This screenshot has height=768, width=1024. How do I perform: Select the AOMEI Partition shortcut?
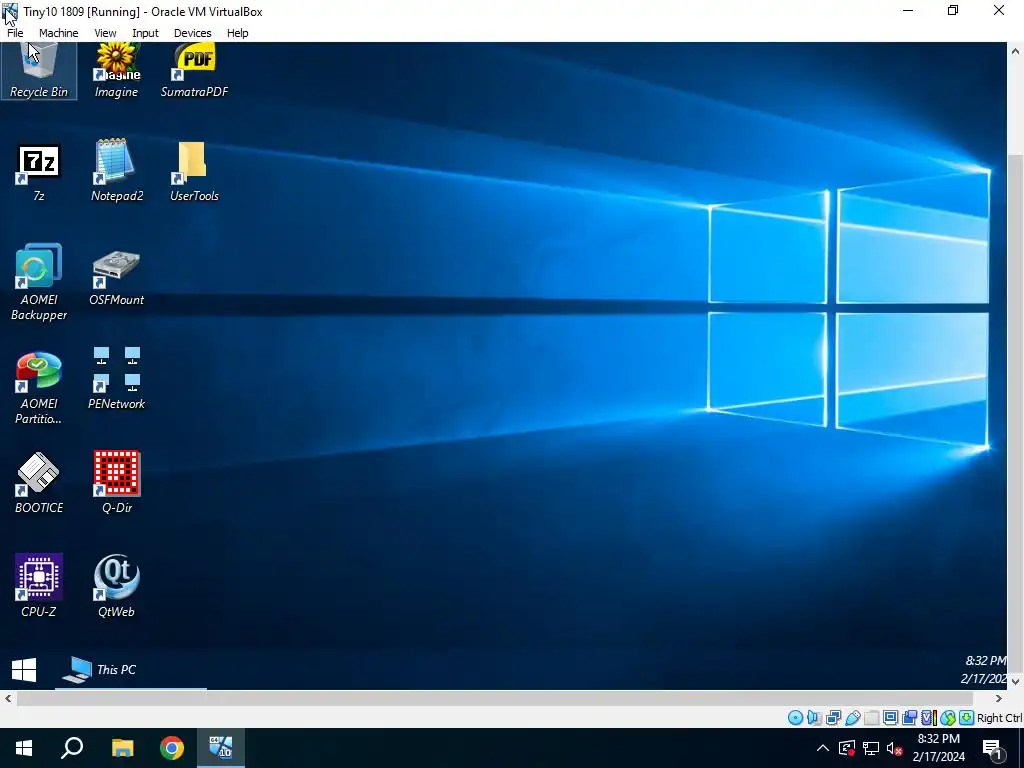[39, 388]
